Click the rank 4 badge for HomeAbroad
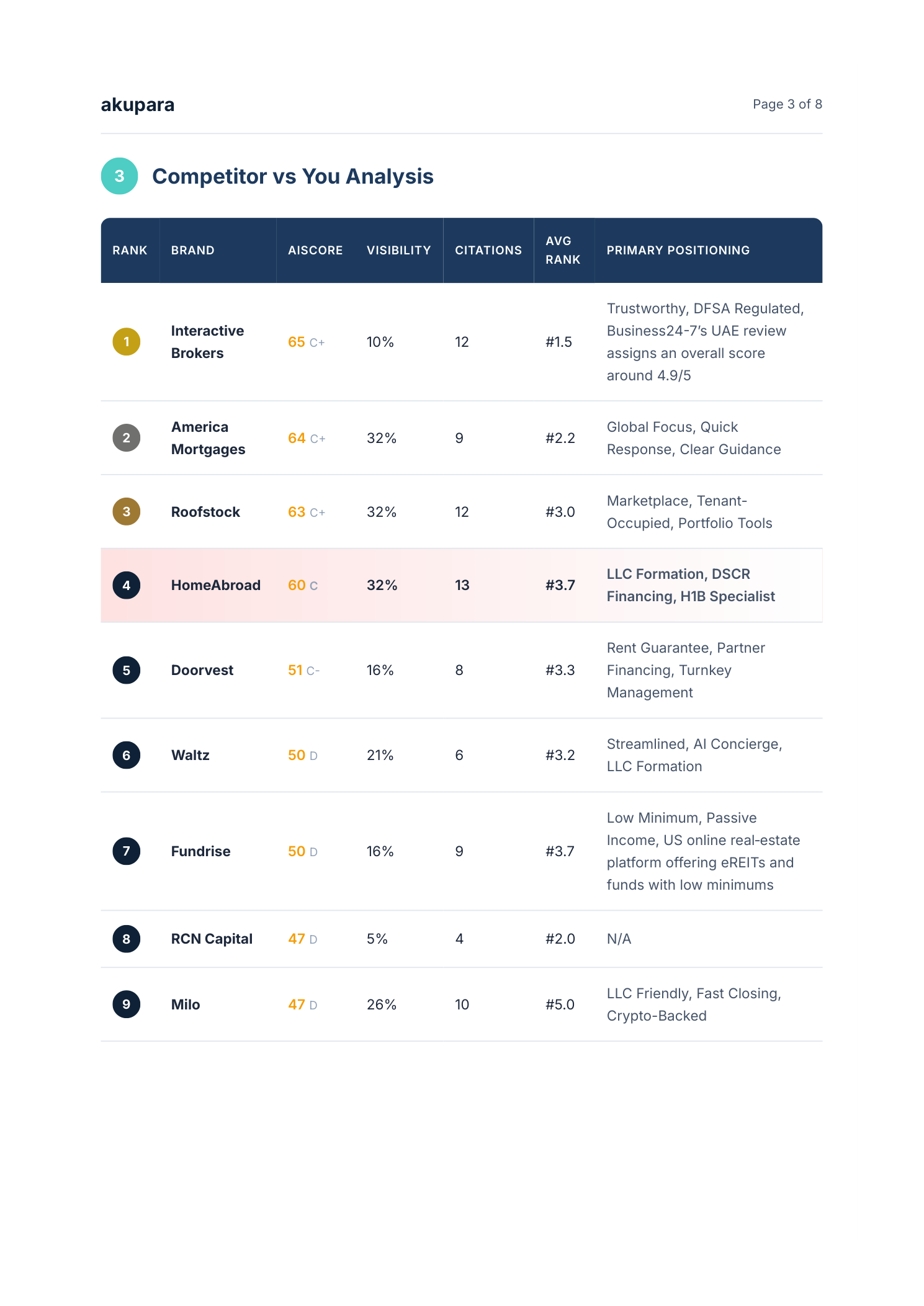924x1306 pixels. (x=126, y=585)
